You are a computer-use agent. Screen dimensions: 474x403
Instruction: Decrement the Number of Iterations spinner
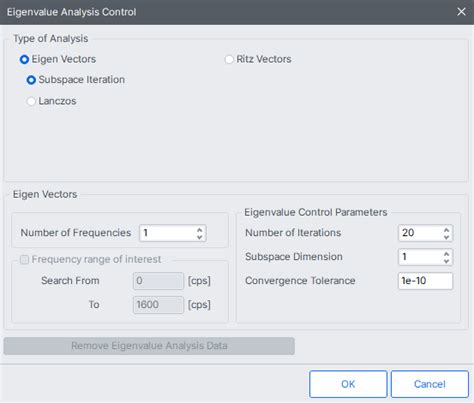(x=446, y=237)
